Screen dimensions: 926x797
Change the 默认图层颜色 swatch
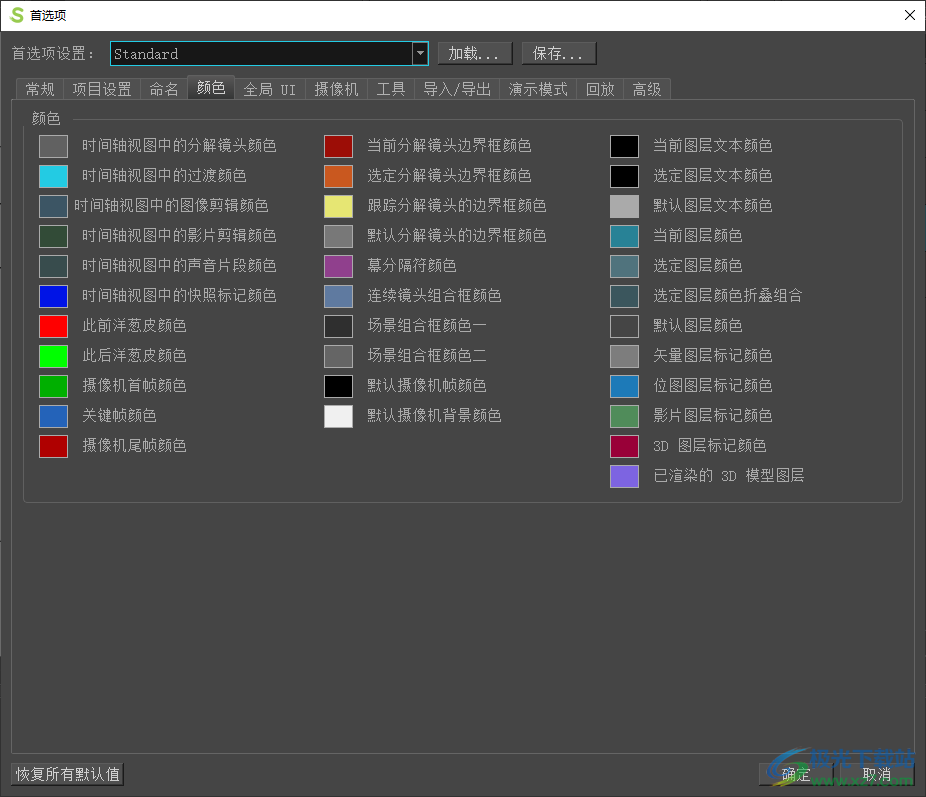(x=624, y=326)
